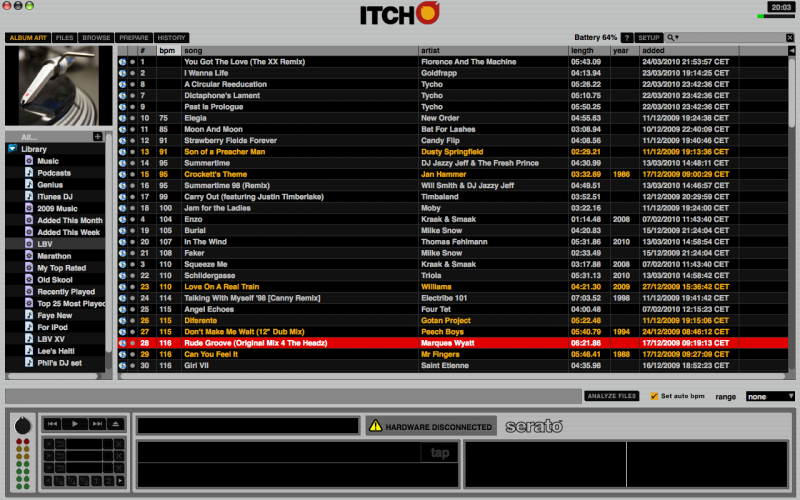Click the ANALYZE FILES button
This screenshot has height=500, width=800.
611,396
